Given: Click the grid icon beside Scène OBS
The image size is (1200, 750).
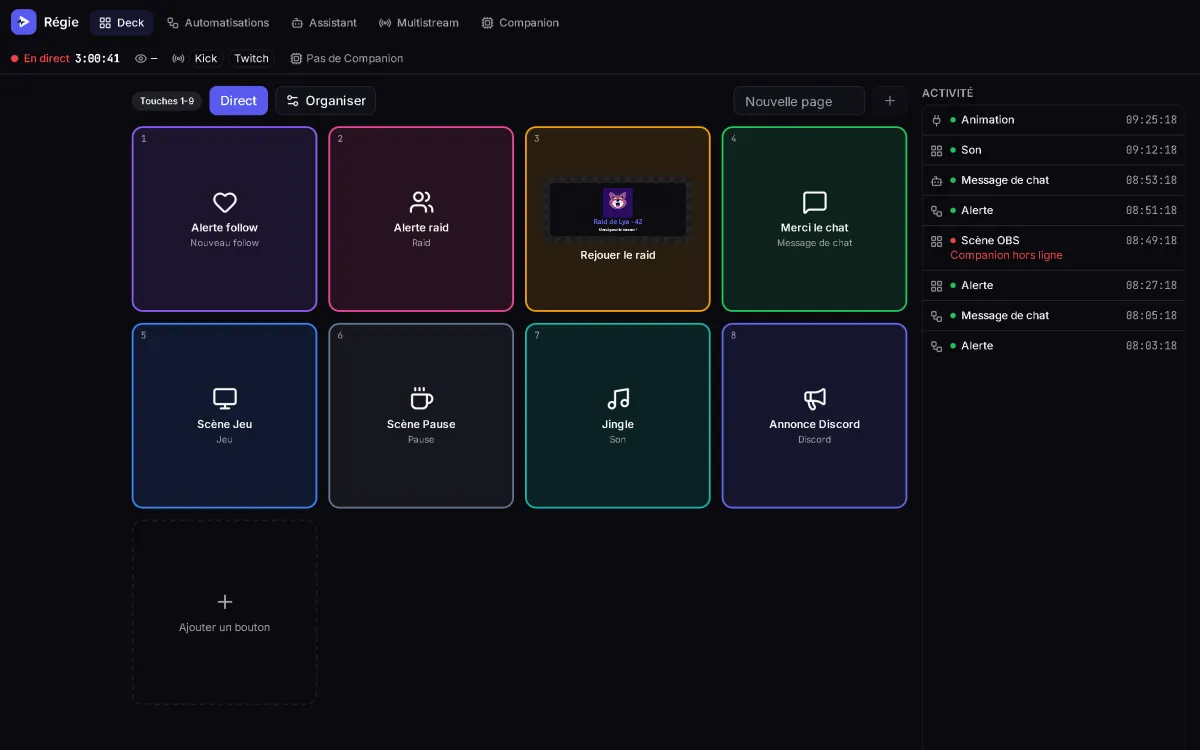Looking at the screenshot, I should 937,241.
